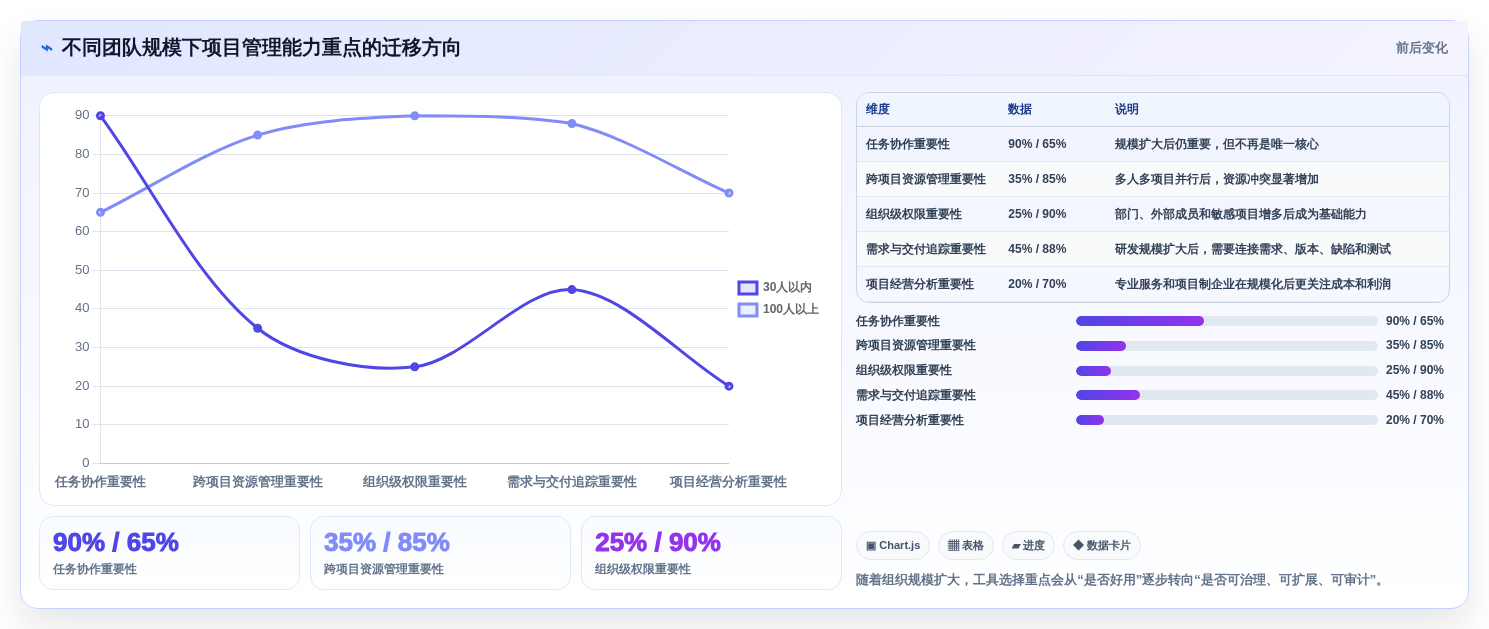Click the 跨项目资源管理重要性 progress bar
The height and width of the screenshot is (629, 1489).
pos(1227,346)
